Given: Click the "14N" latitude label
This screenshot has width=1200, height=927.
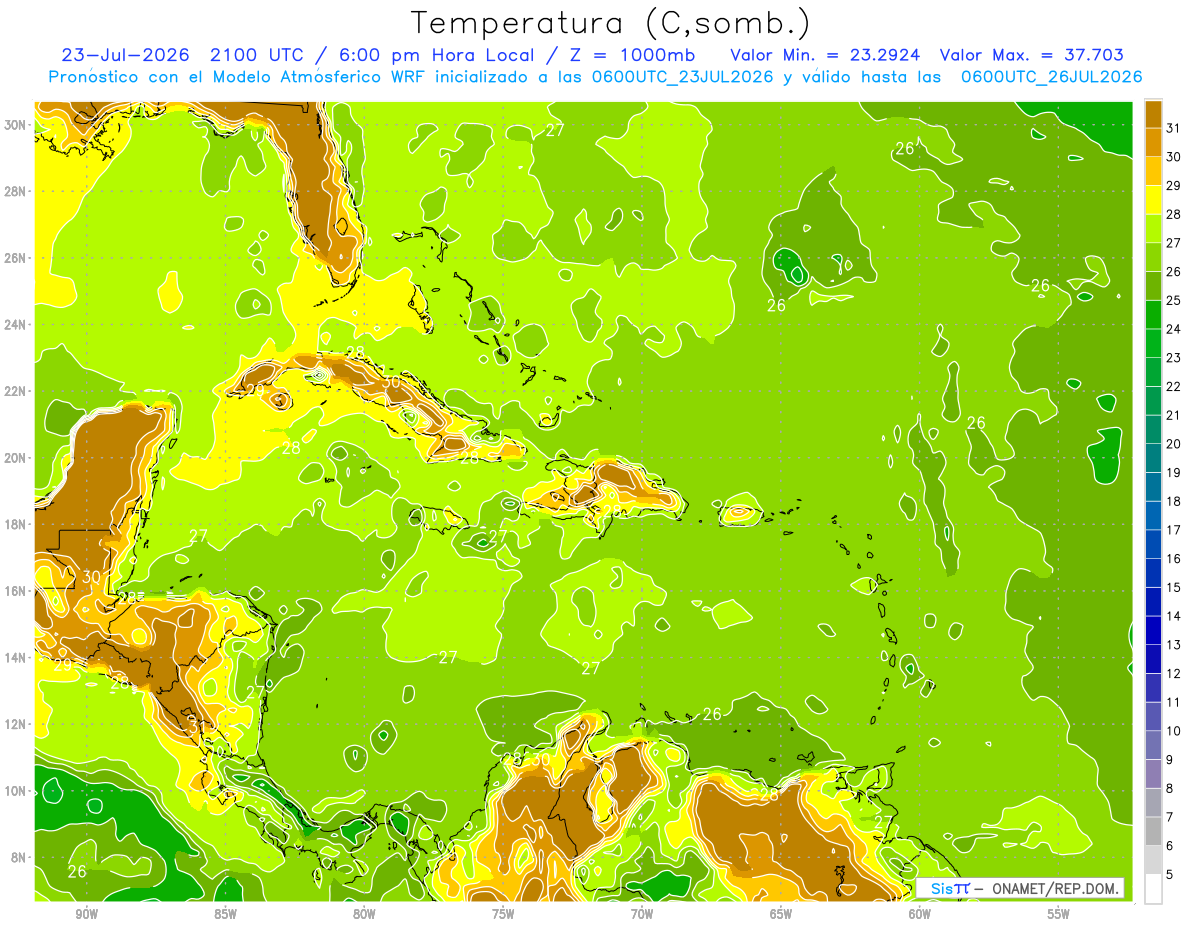Looking at the screenshot, I should tap(17, 658).
